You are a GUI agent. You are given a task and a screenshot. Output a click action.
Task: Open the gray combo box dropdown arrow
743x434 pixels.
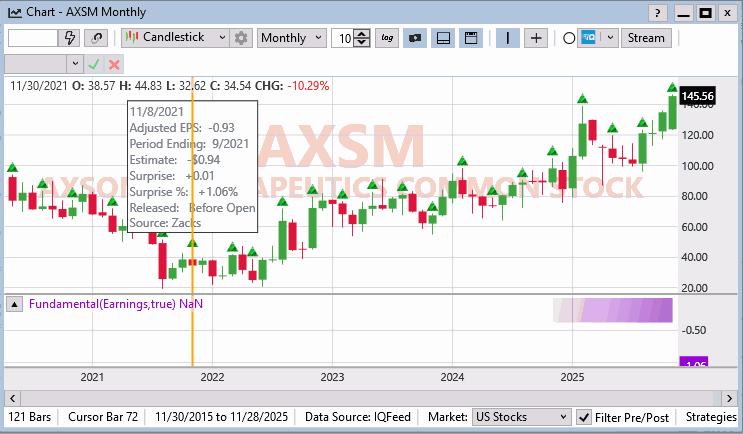point(75,64)
